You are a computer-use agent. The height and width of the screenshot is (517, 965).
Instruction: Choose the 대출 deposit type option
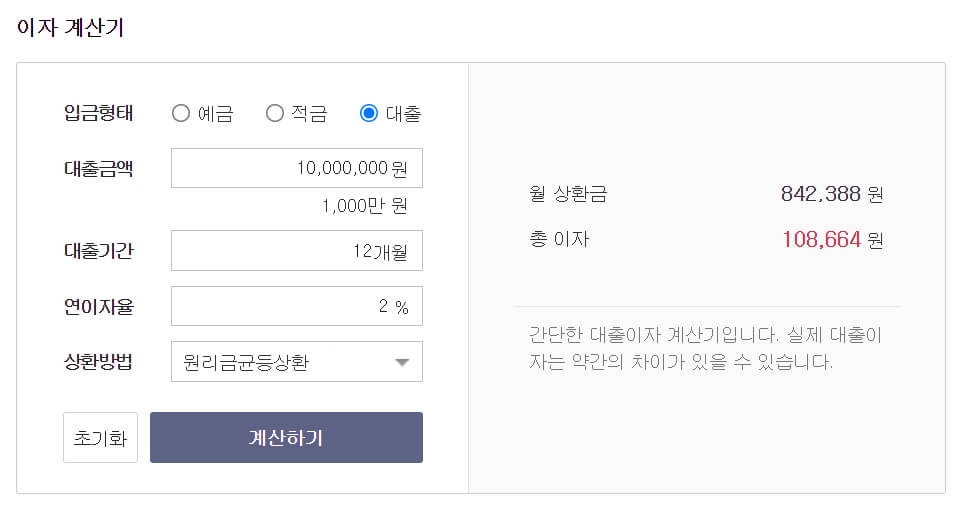[x=369, y=113]
